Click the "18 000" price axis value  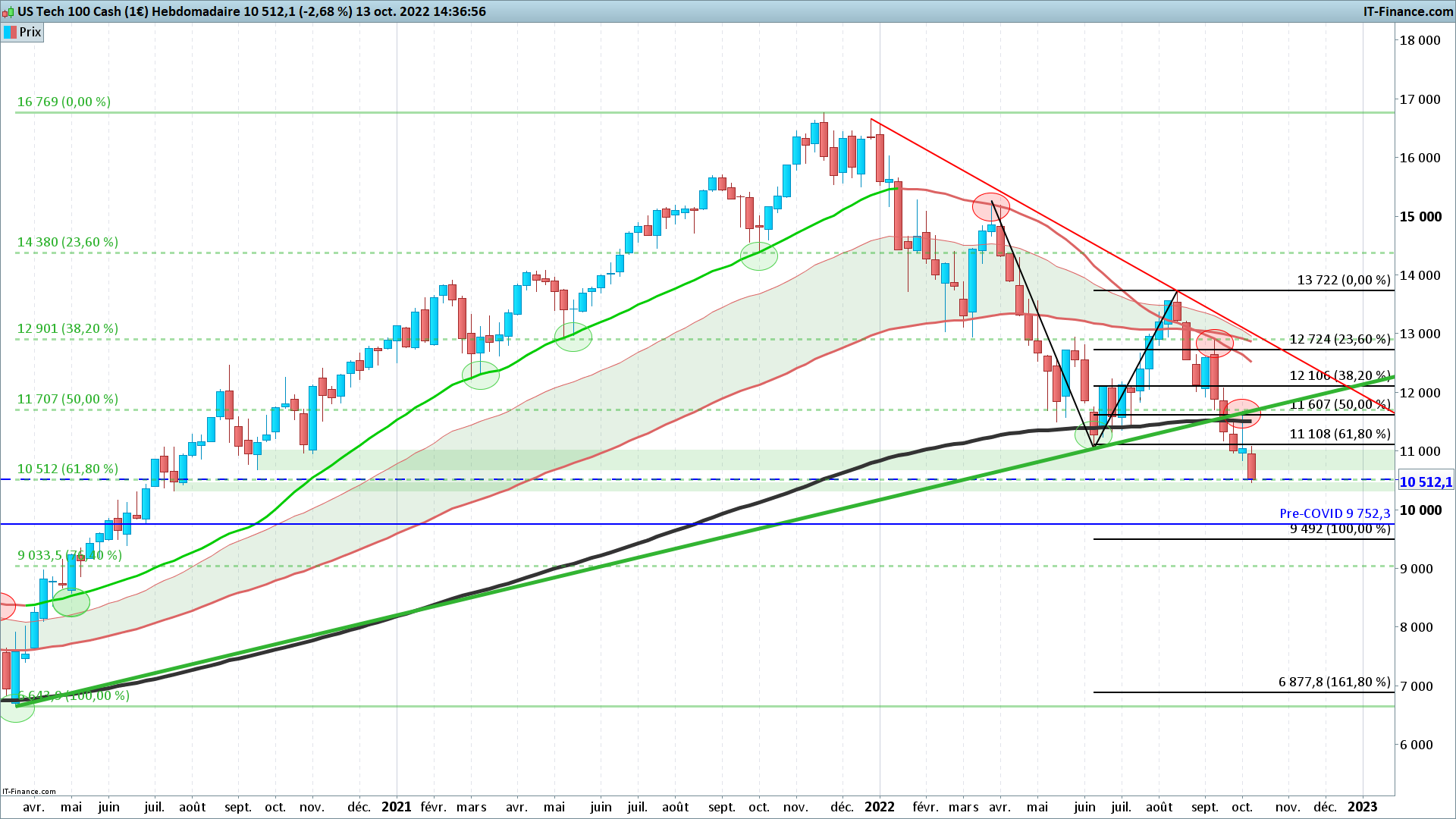click(1420, 40)
